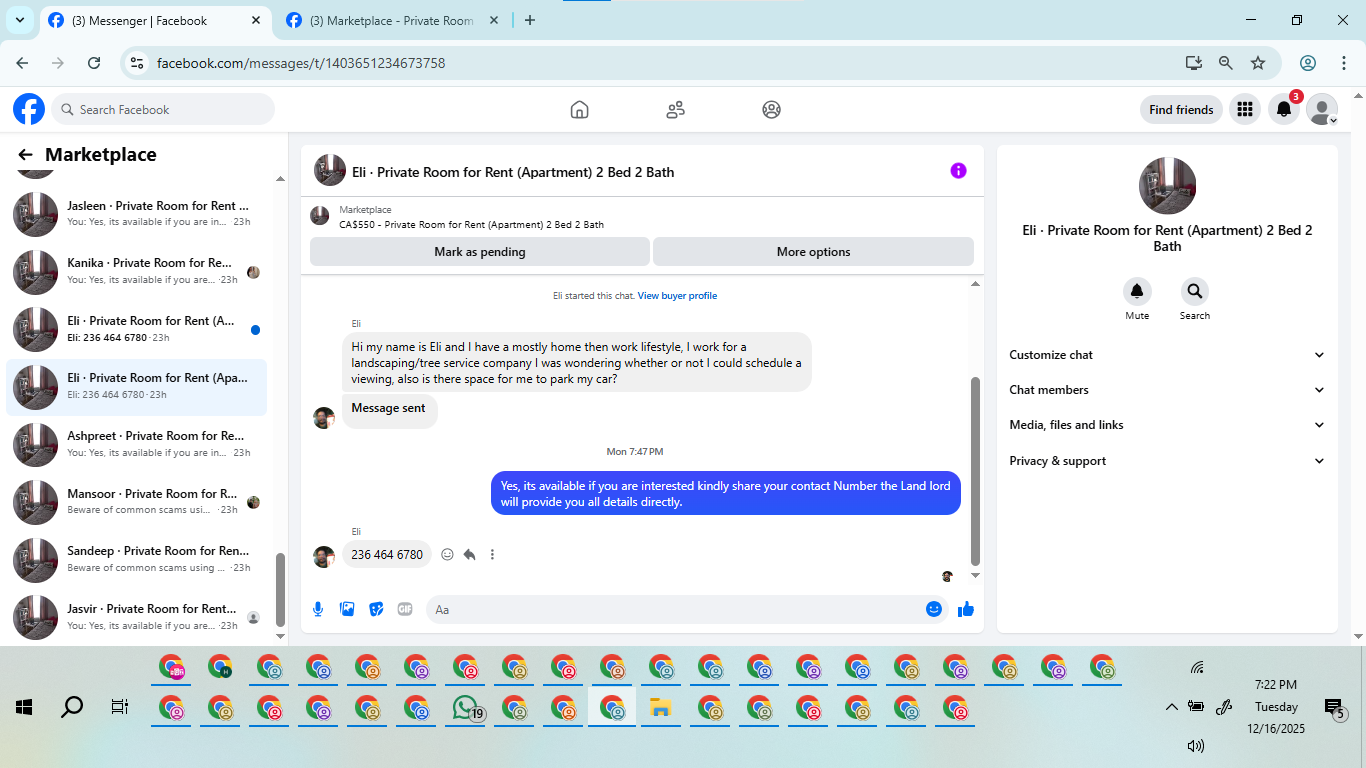Open the browser zoom magnifier icon
This screenshot has width=1366, height=768.
point(1225,63)
